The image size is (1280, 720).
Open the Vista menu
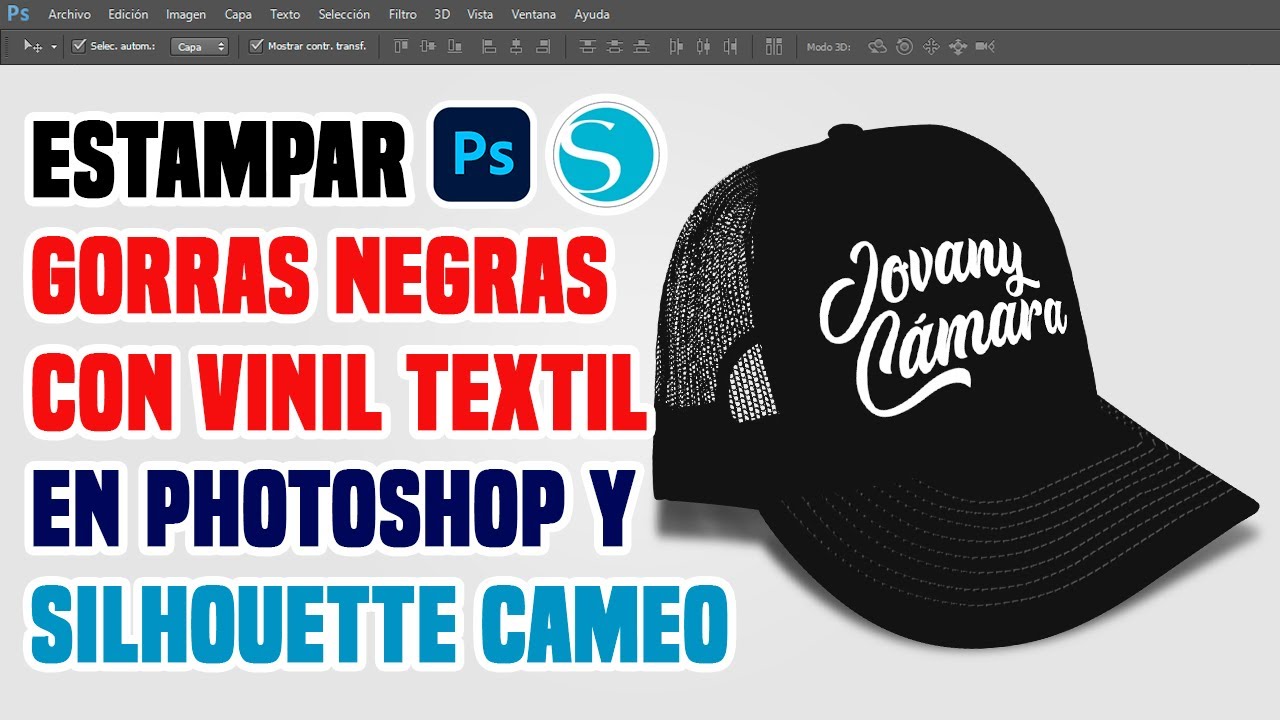[x=480, y=15]
